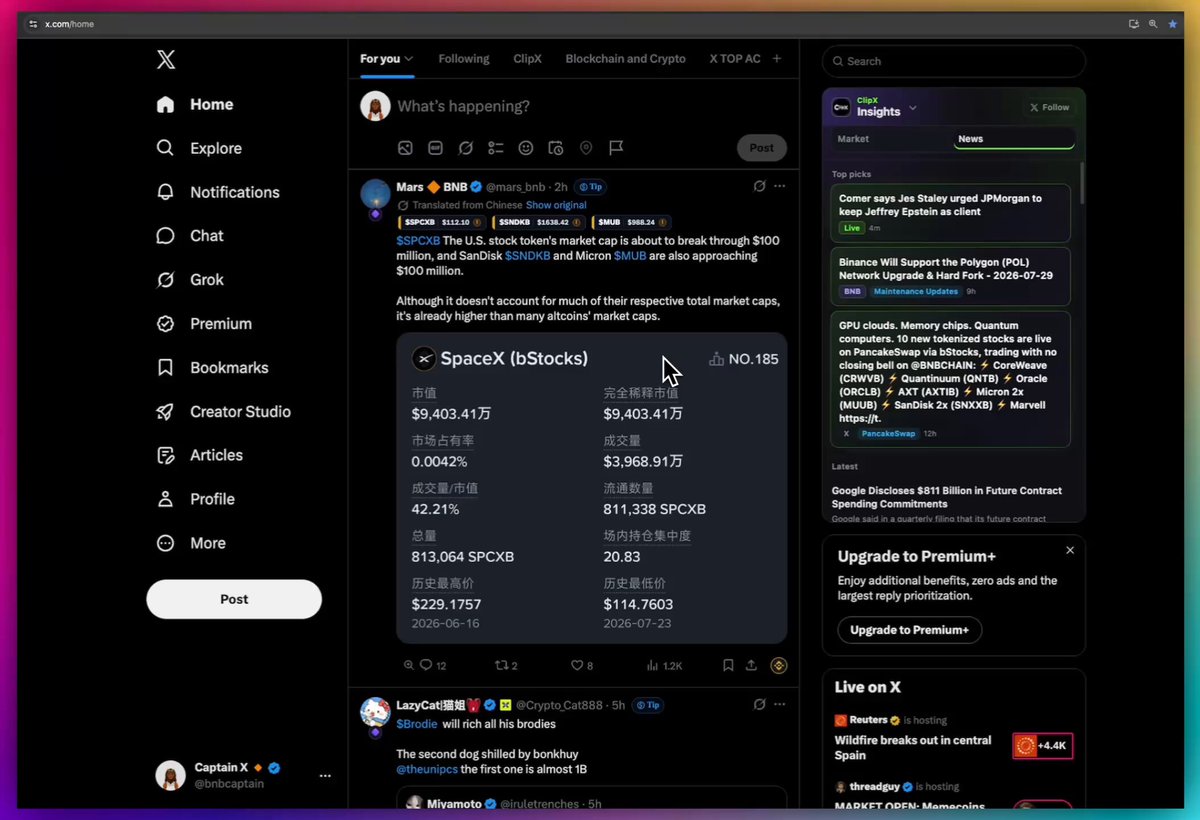
Task: Click Grok icon on Mars BNB post
Action: (x=759, y=186)
